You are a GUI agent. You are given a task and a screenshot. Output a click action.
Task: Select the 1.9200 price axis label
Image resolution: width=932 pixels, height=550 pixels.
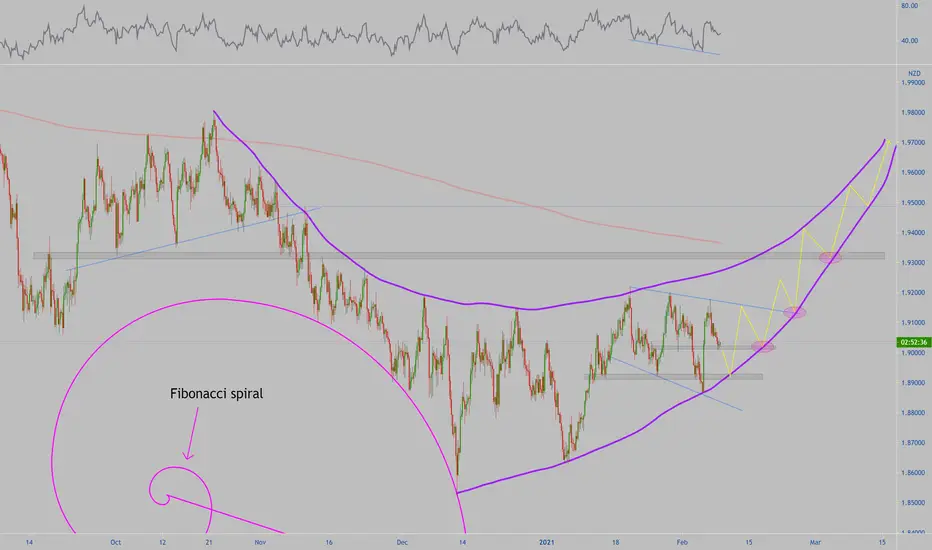click(913, 293)
